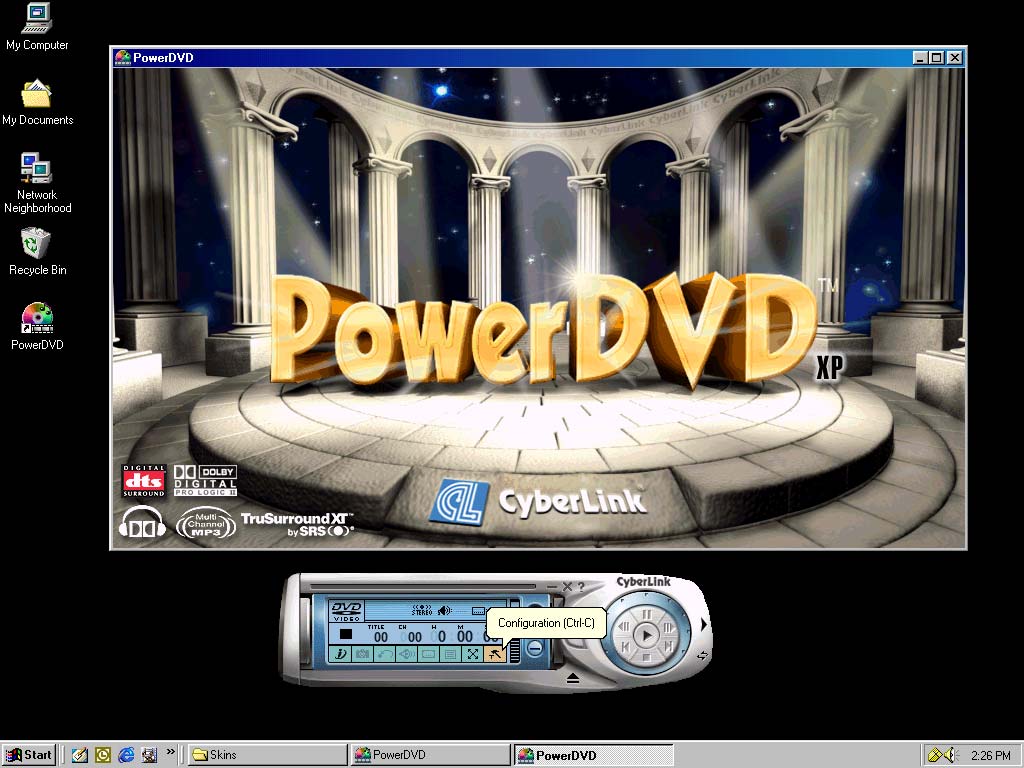The image size is (1024, 768).
Task: Click the fourth Quick Launch icon before chevron
Action: pos(150,755)
